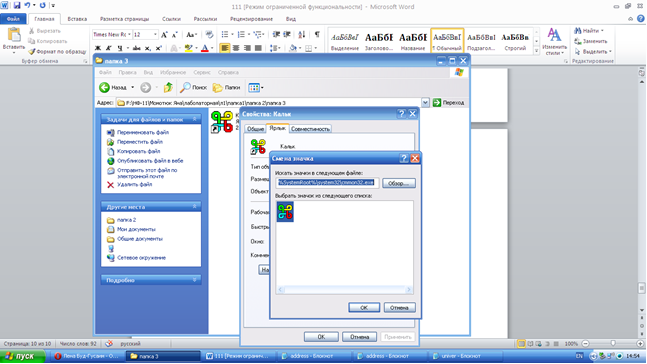This screenshot has height=364, width=647.
Task: Click OK in the Change Icon dialog
Action: (x=364, y=307)
